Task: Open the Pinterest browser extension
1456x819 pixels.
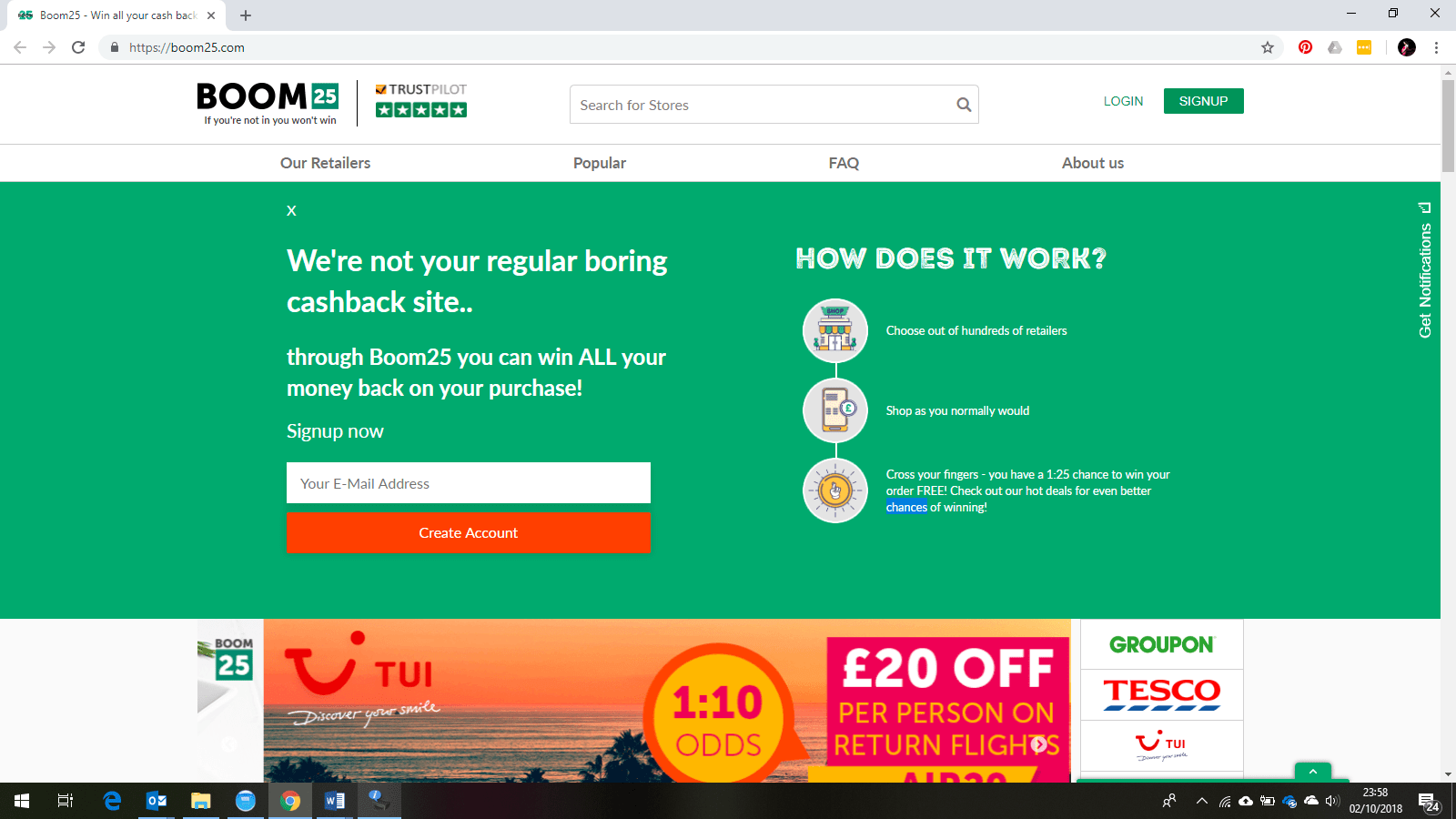Action: pyautogui.click(x=1305, y=47)
